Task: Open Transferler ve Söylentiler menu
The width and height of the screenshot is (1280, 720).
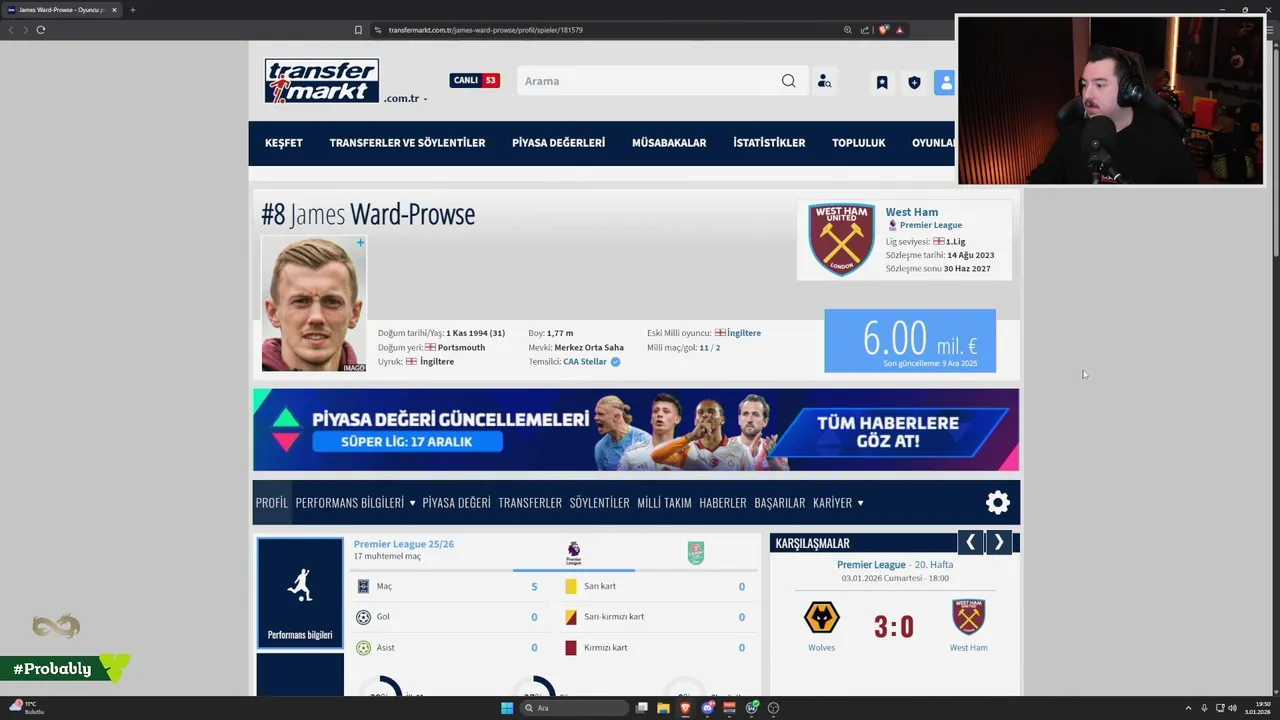Action: click(407, 143)
